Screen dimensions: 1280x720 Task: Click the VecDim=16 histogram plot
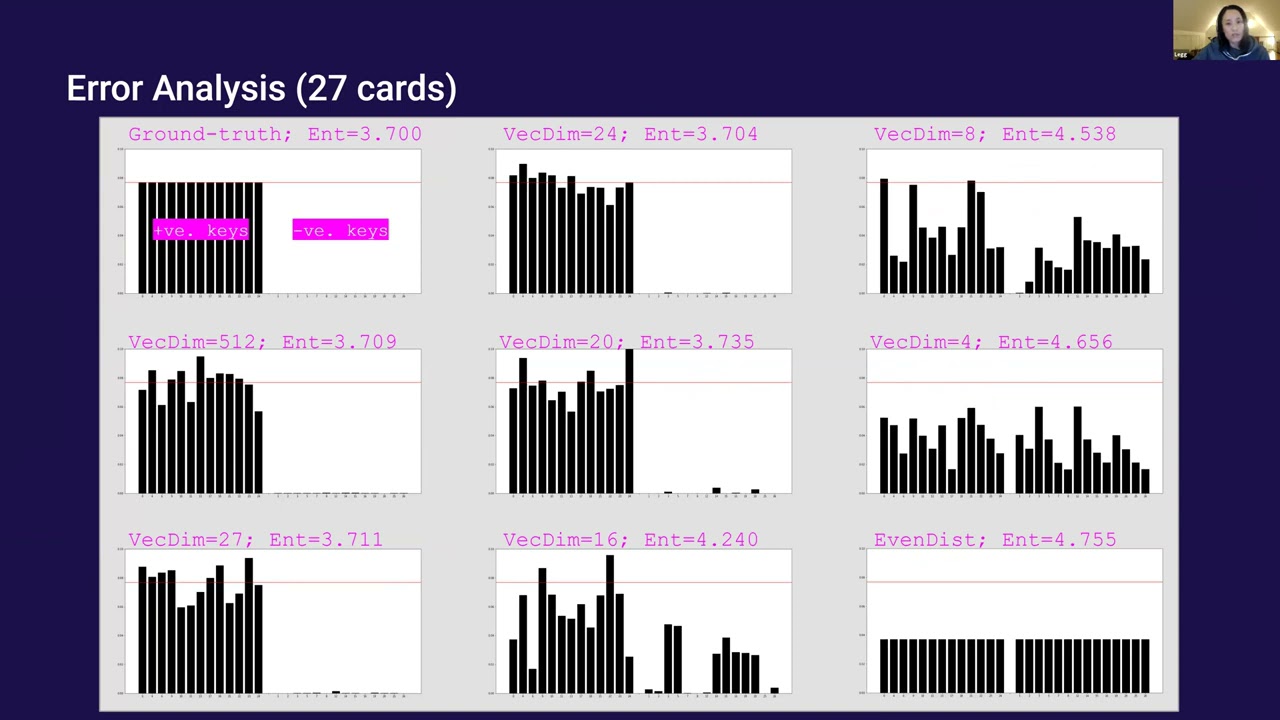coord(644,622)
